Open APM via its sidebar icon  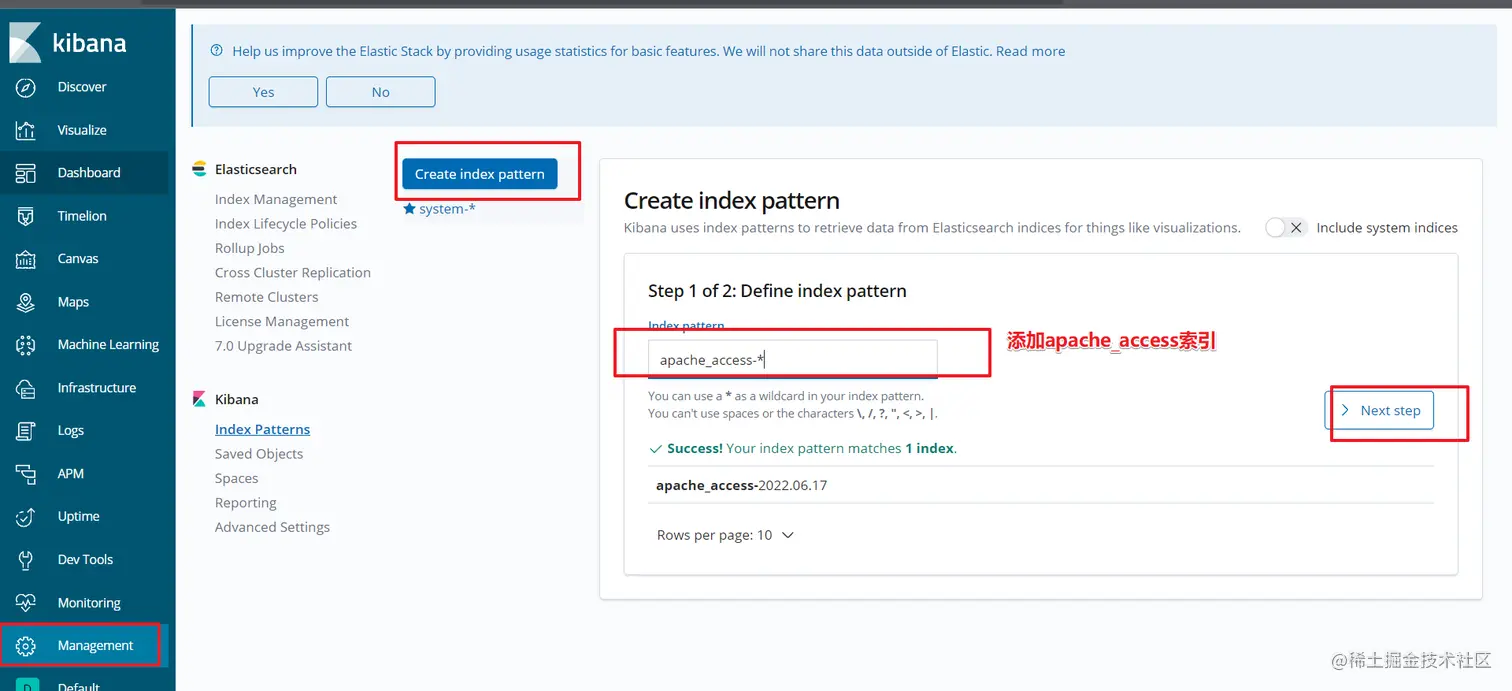pyautogui.click(x=26, y=474)
